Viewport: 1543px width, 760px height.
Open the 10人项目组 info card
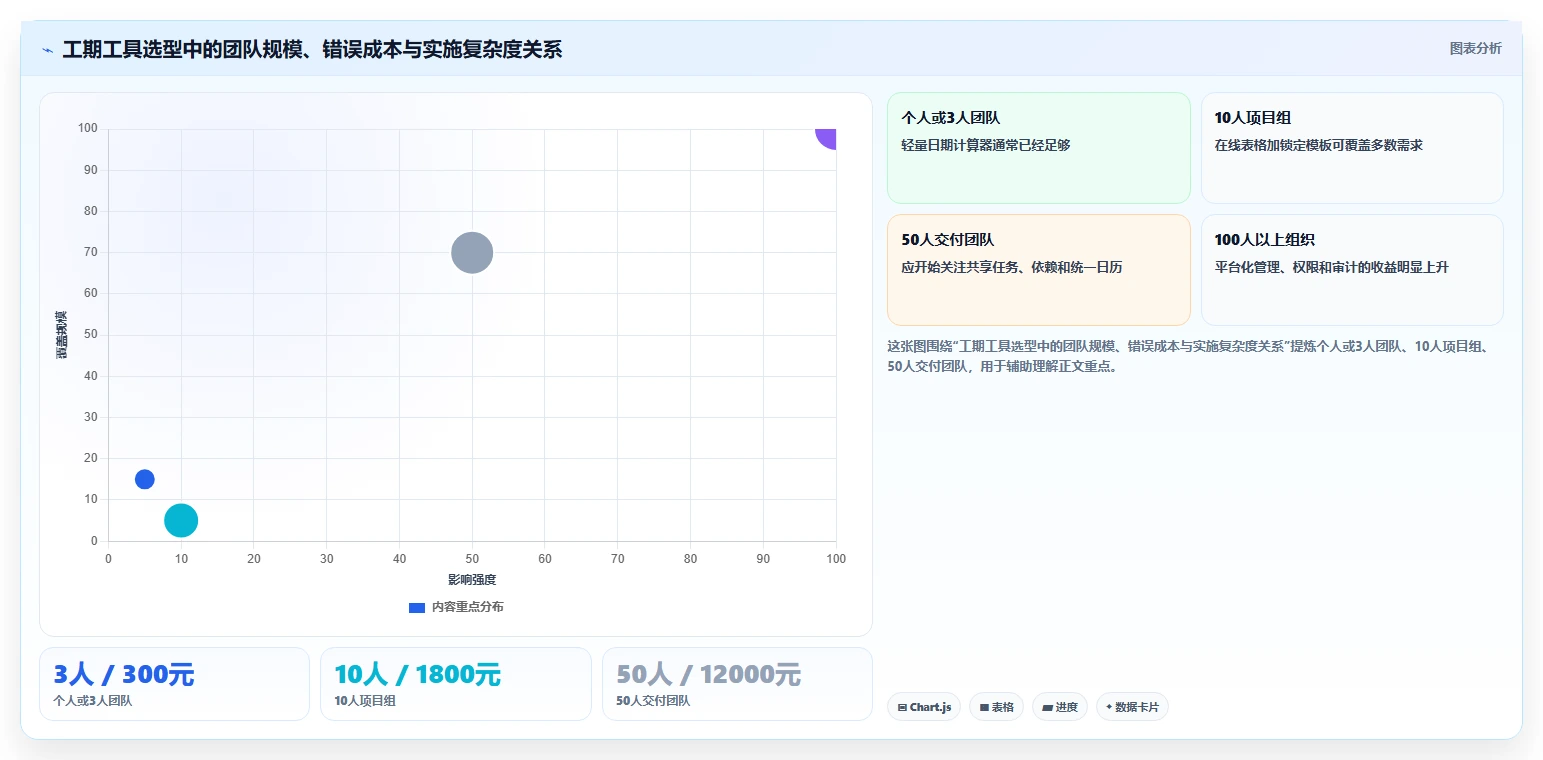1352,148
